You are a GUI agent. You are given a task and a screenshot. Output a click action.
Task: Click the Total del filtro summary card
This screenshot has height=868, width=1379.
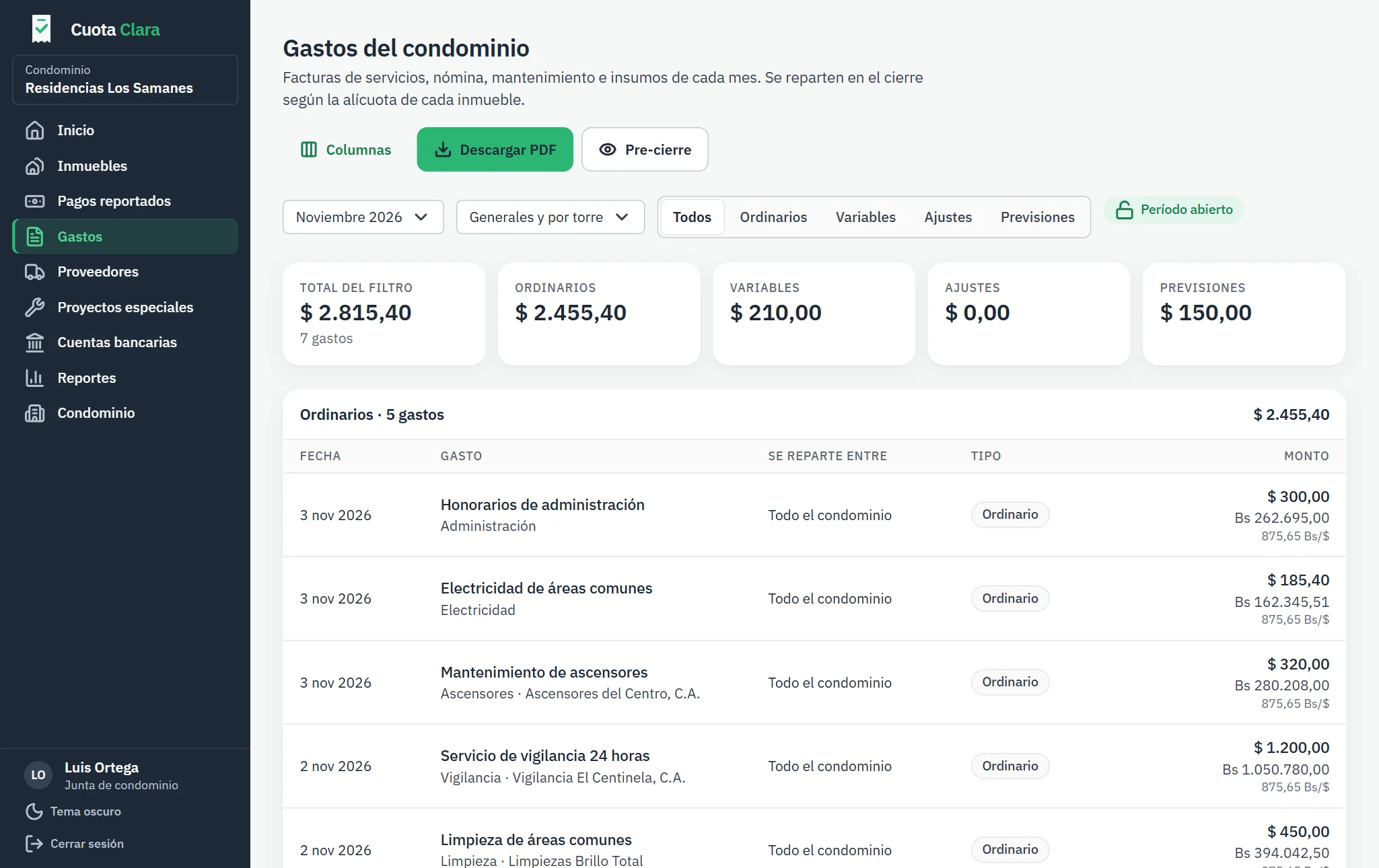[384, 314]
